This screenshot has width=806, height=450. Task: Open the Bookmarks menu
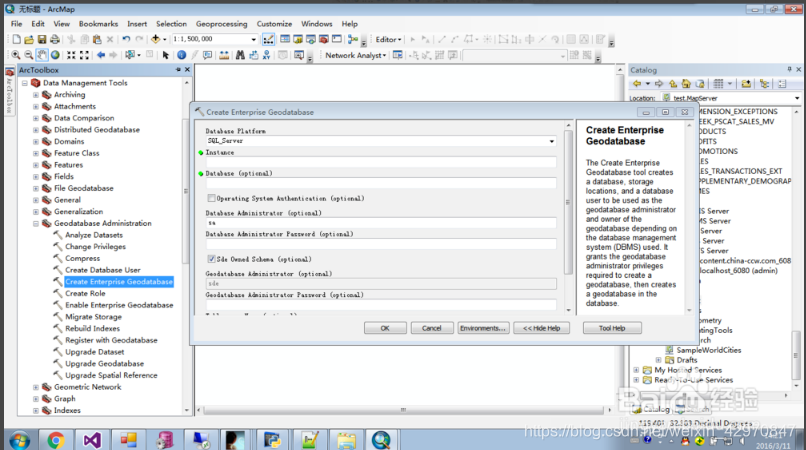coord(98,24)
